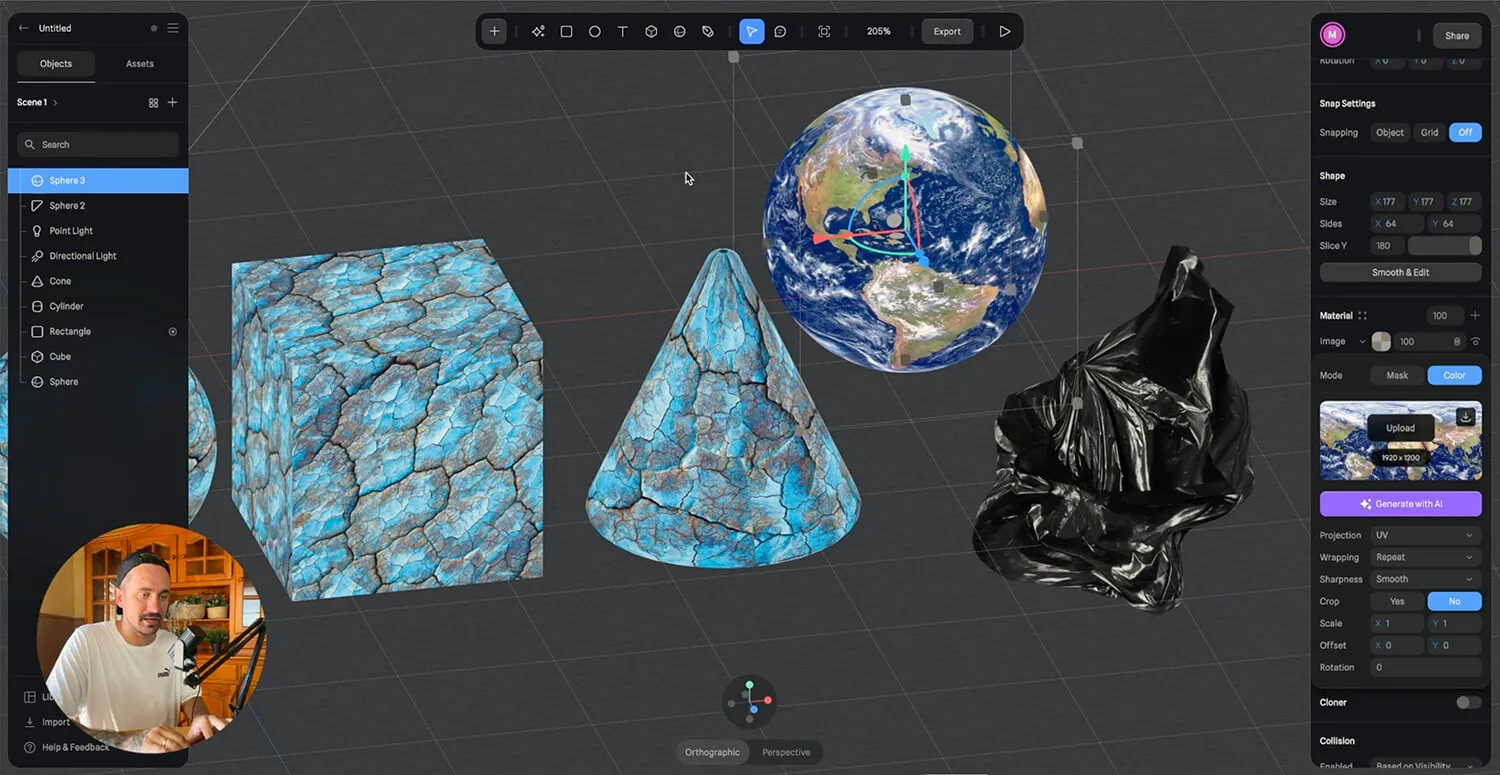Open the user avatar M
1500x775 pixels.
[1332, 35]
